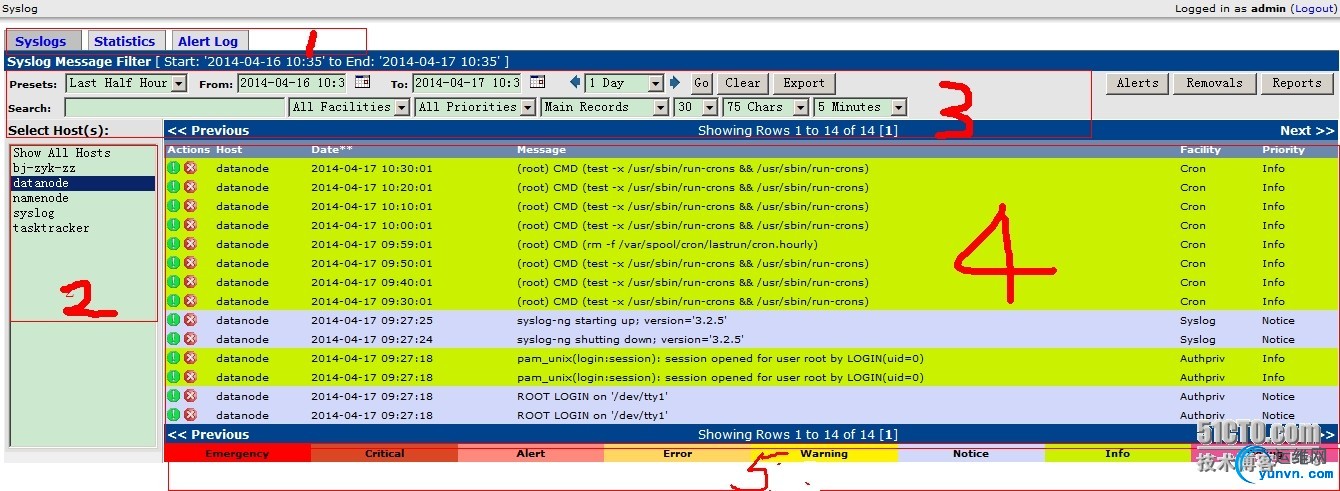Image resolution: width=1340 pixels, height=491 pixels.
Task: Click red remove icon for 10:10:01 row
Action: click(x=190, y=206)
